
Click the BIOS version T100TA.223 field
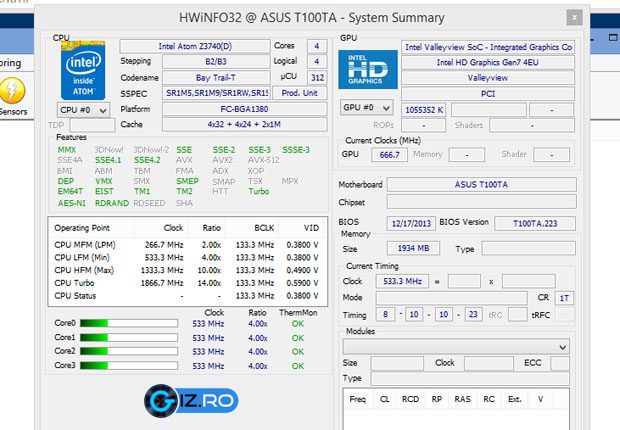535,224
